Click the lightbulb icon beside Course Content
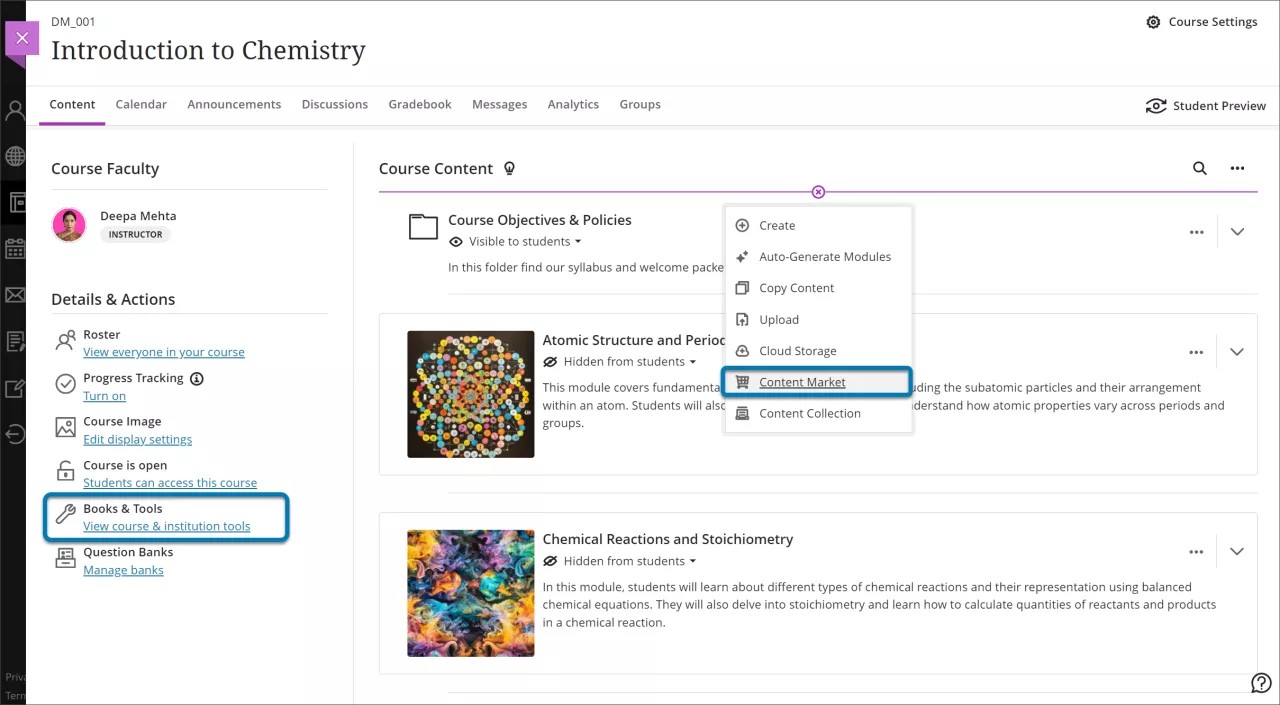 [510, 168]
